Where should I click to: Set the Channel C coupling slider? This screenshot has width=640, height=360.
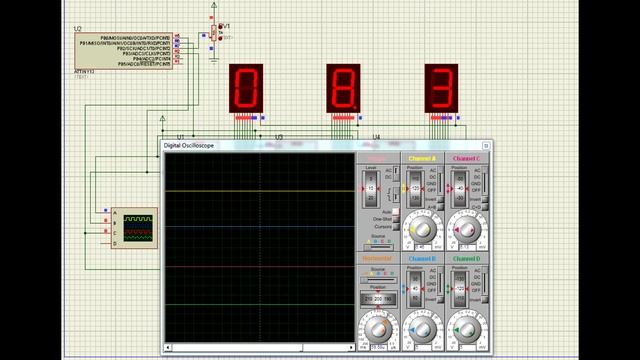click(x=485, y=181)
